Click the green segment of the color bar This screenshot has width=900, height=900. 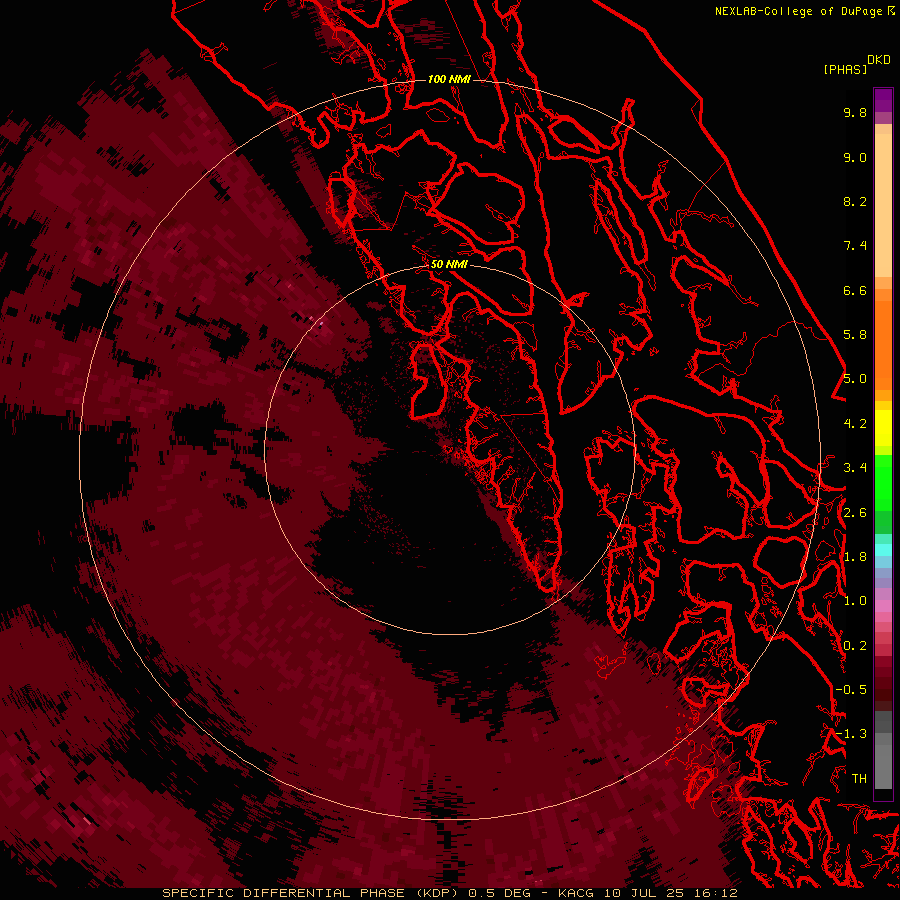point(883,482)
